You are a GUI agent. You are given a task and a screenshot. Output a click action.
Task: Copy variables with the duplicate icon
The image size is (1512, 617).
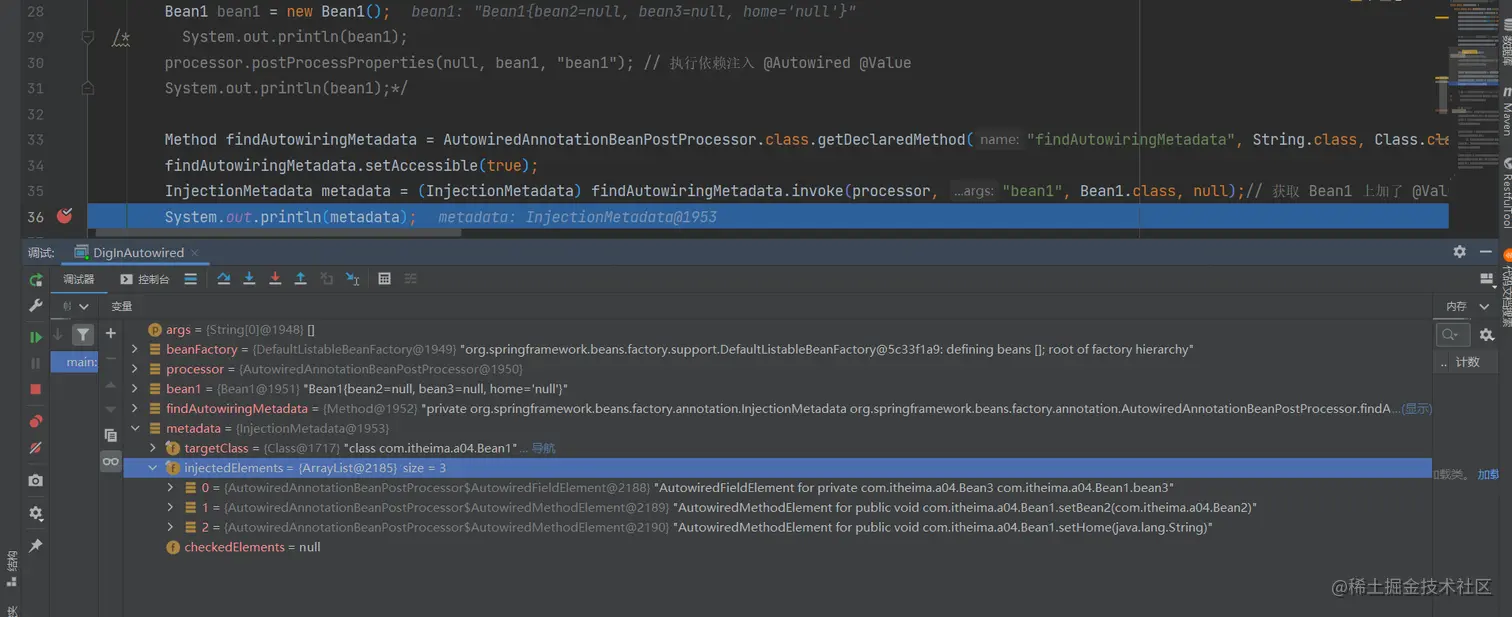111,435
